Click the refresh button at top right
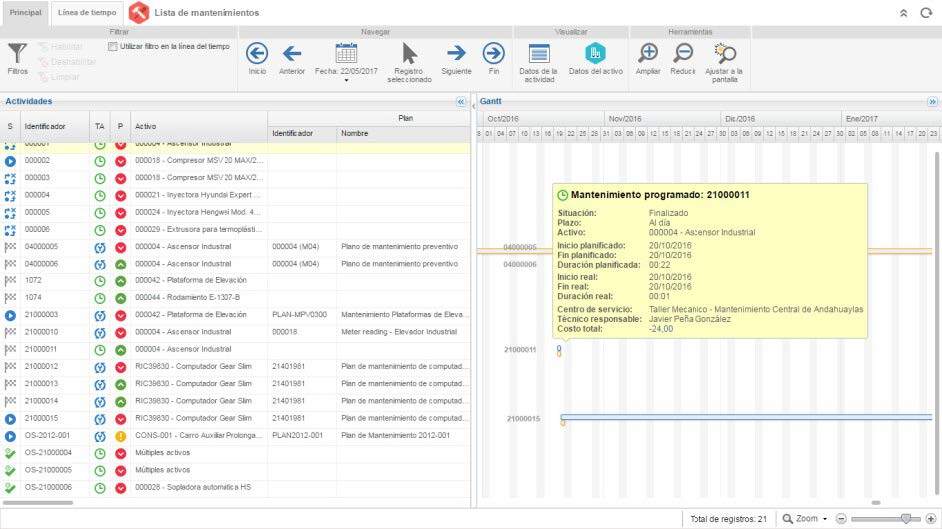The image size is (942, 529). coord(925,13)
